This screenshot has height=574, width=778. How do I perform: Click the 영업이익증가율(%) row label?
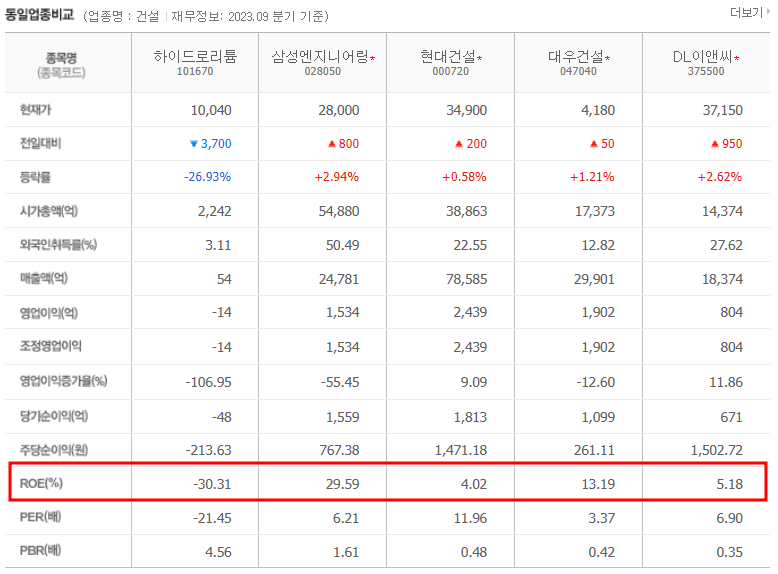pos(64,381)
